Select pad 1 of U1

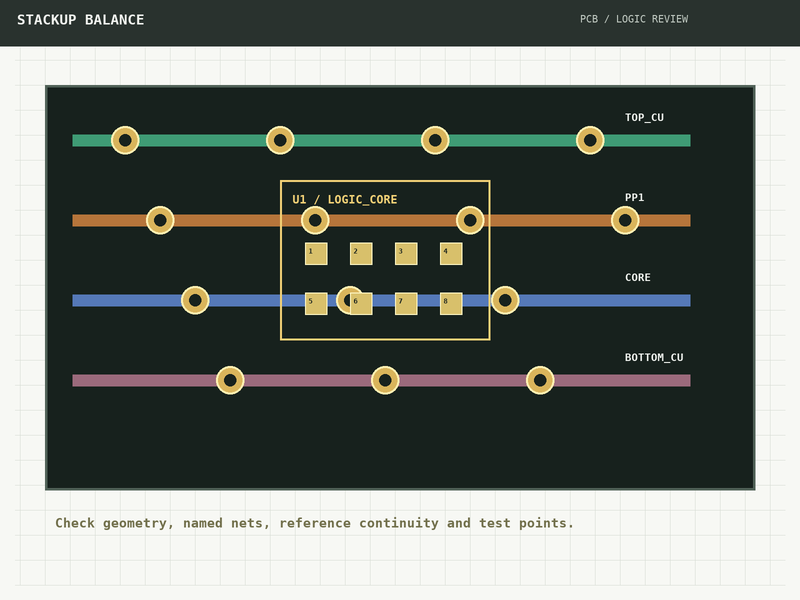tap(316, 254)
